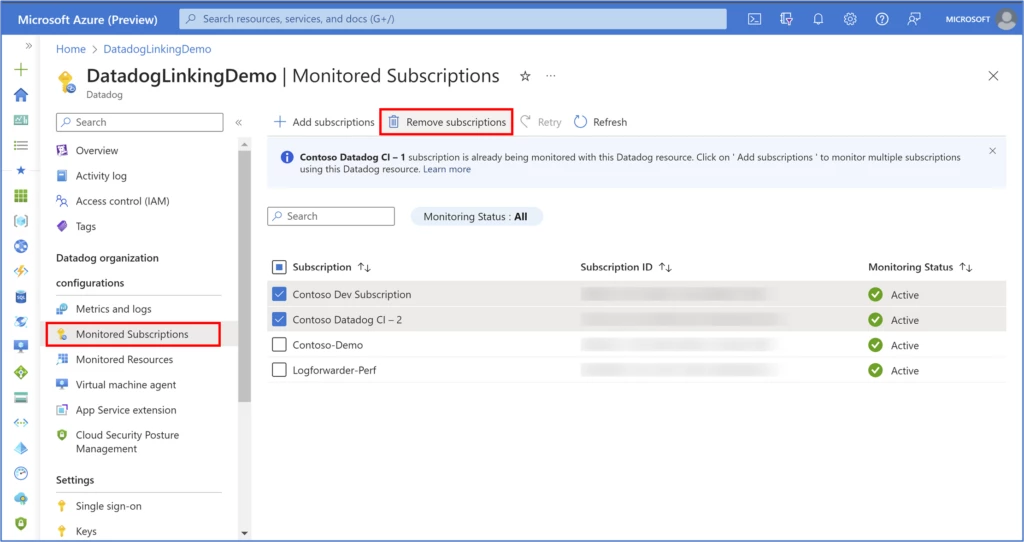Collapse the resource menu with double chevron
This screenshot has width=1024, height=542.
click(239, 122)
